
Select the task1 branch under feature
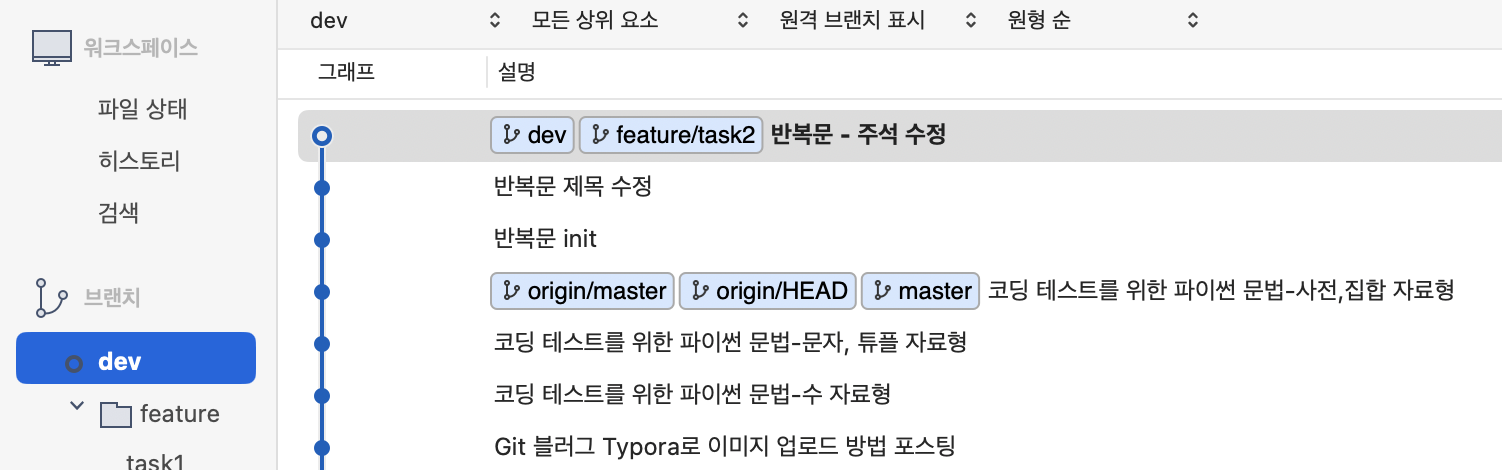pos(155,461)
